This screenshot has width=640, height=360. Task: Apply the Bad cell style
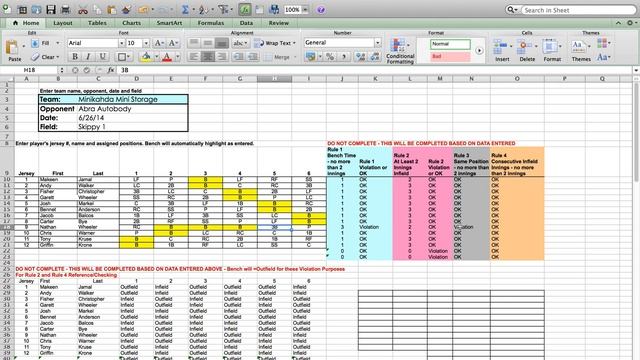click(x=450, y=56)
